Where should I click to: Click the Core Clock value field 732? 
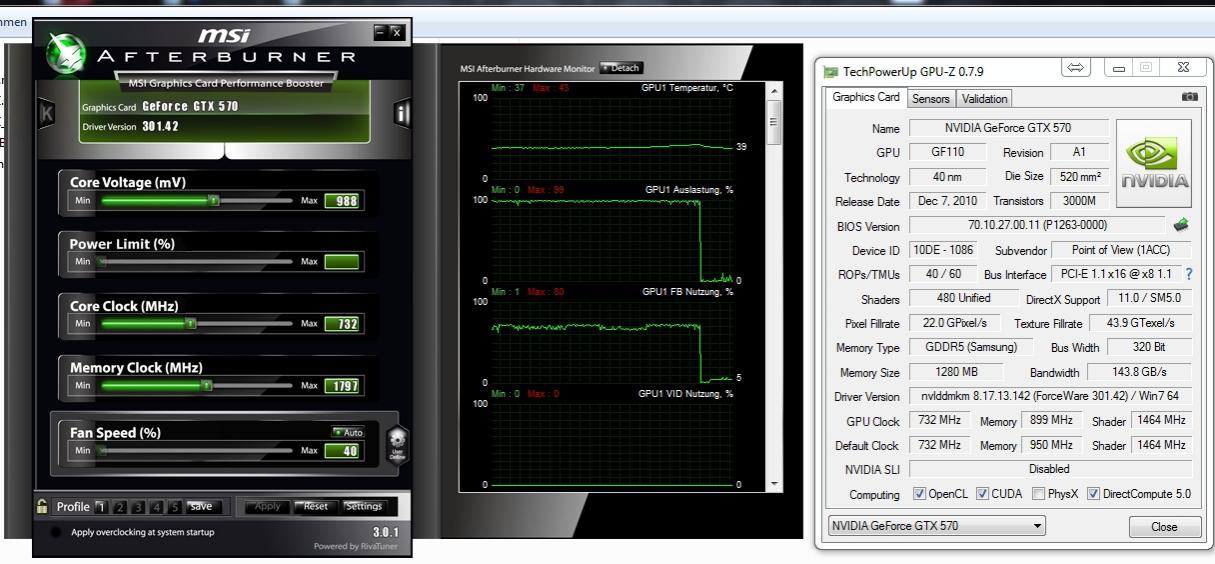click(x=341, y=324)
